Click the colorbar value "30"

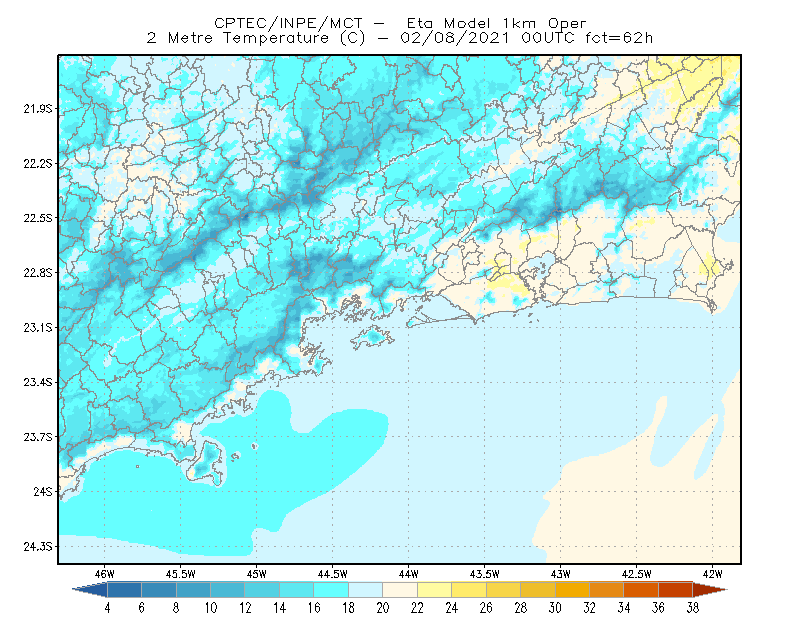(x=555, y=608)
